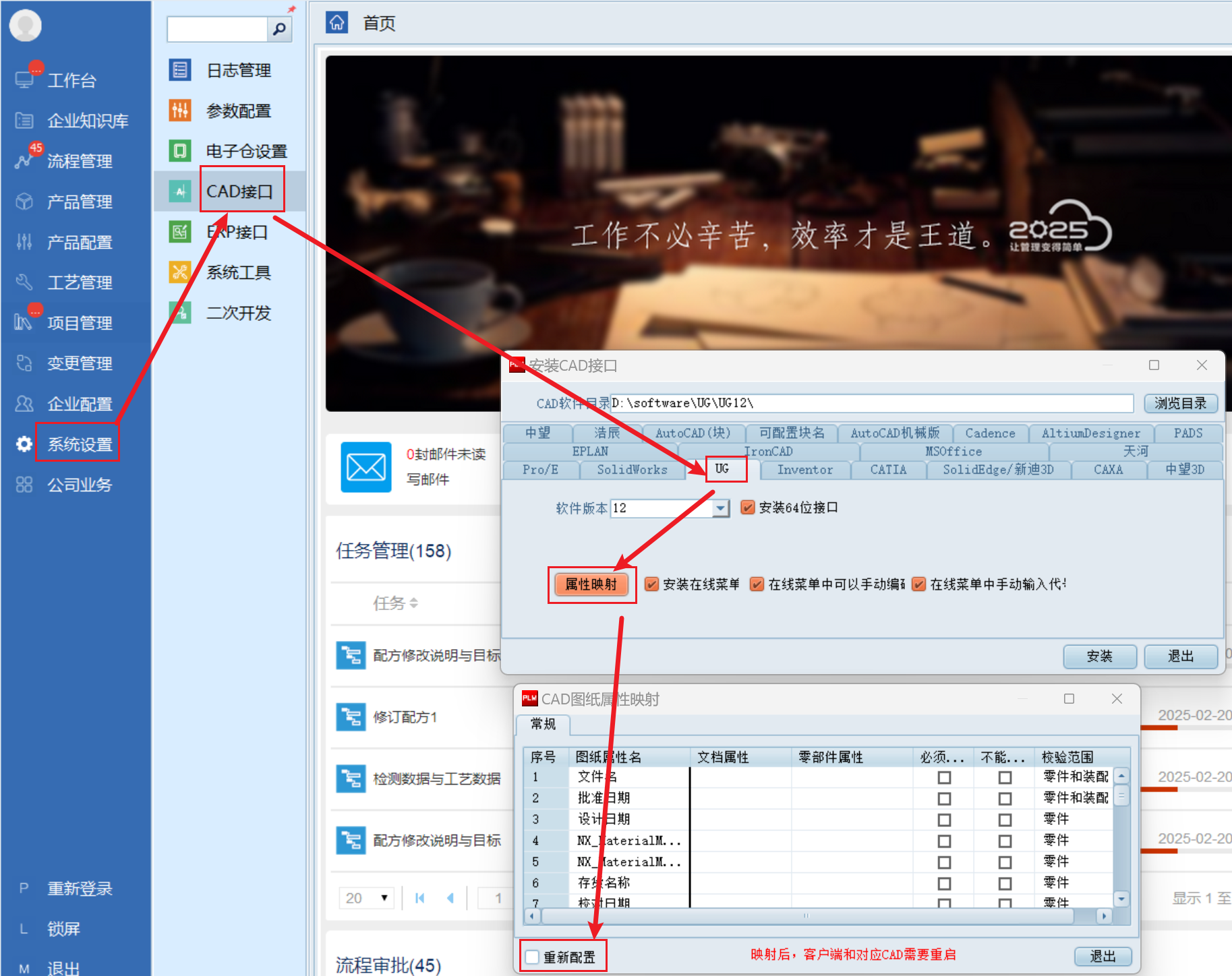
Task: Open 产品管理 cube icon
Action: coord(24,202)
